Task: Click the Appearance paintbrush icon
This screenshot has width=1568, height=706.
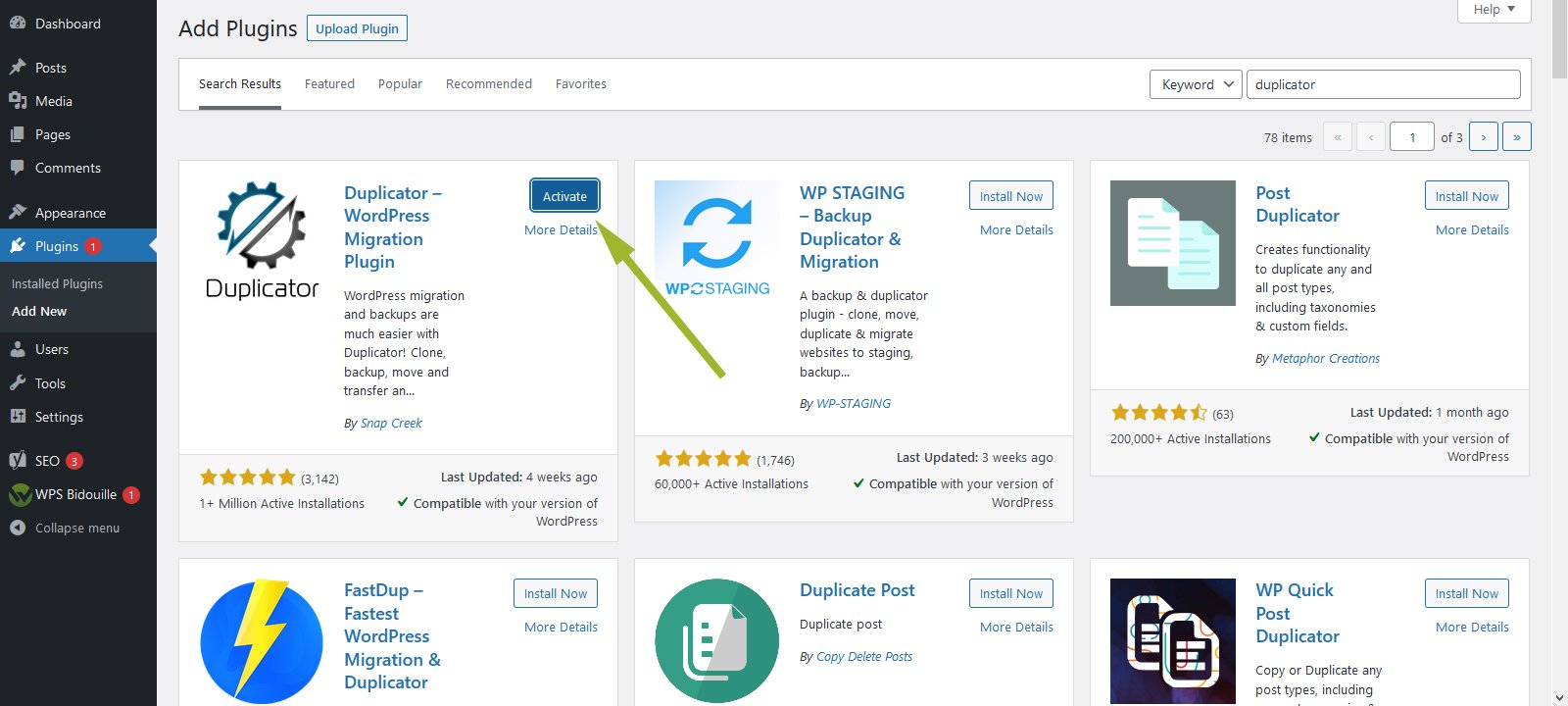Action: click(x=18, y=213)
